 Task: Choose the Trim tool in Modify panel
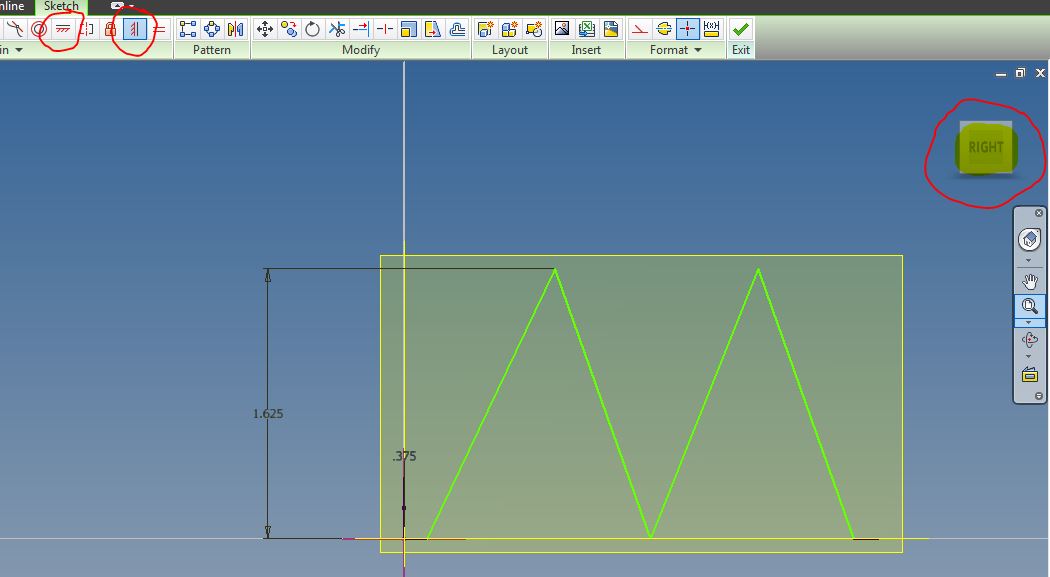[336, 28]
